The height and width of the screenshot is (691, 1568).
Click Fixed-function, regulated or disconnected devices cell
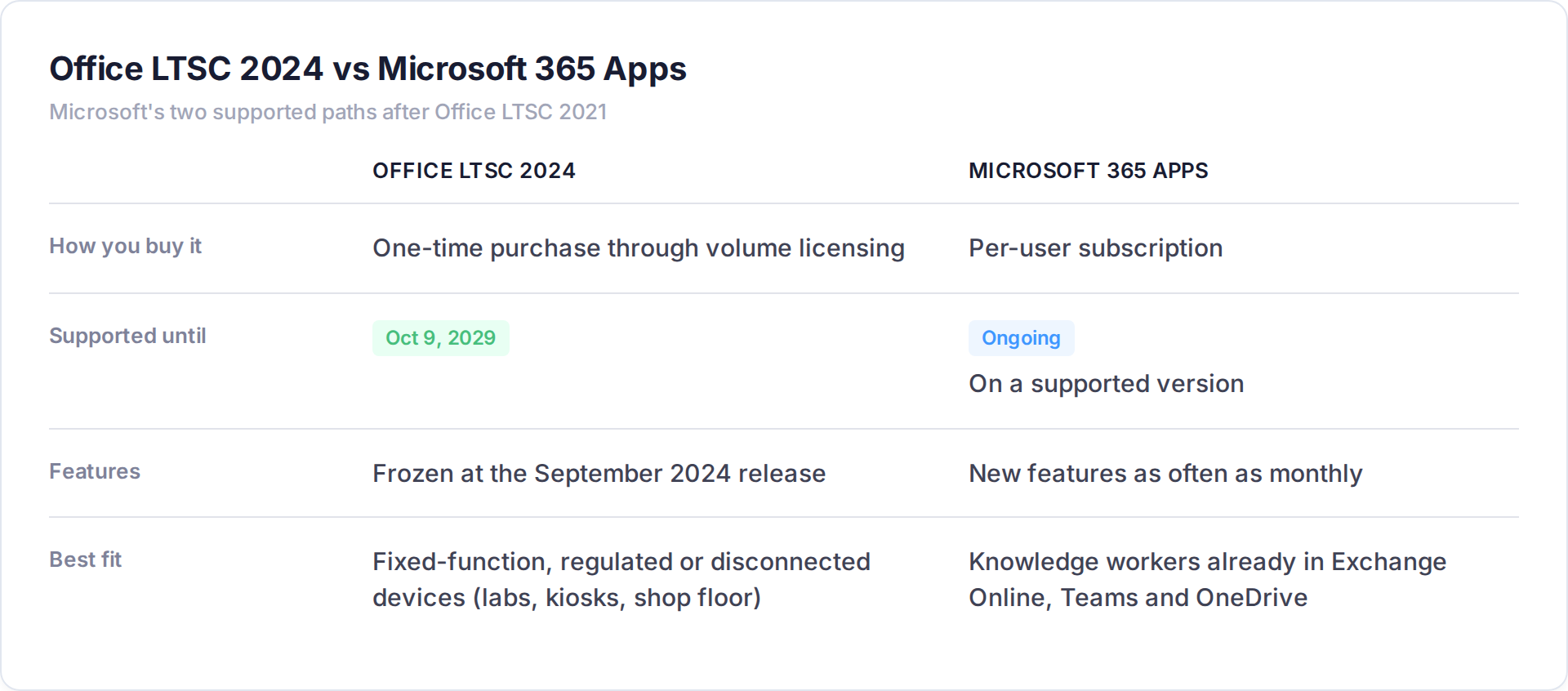pos(621,580)
